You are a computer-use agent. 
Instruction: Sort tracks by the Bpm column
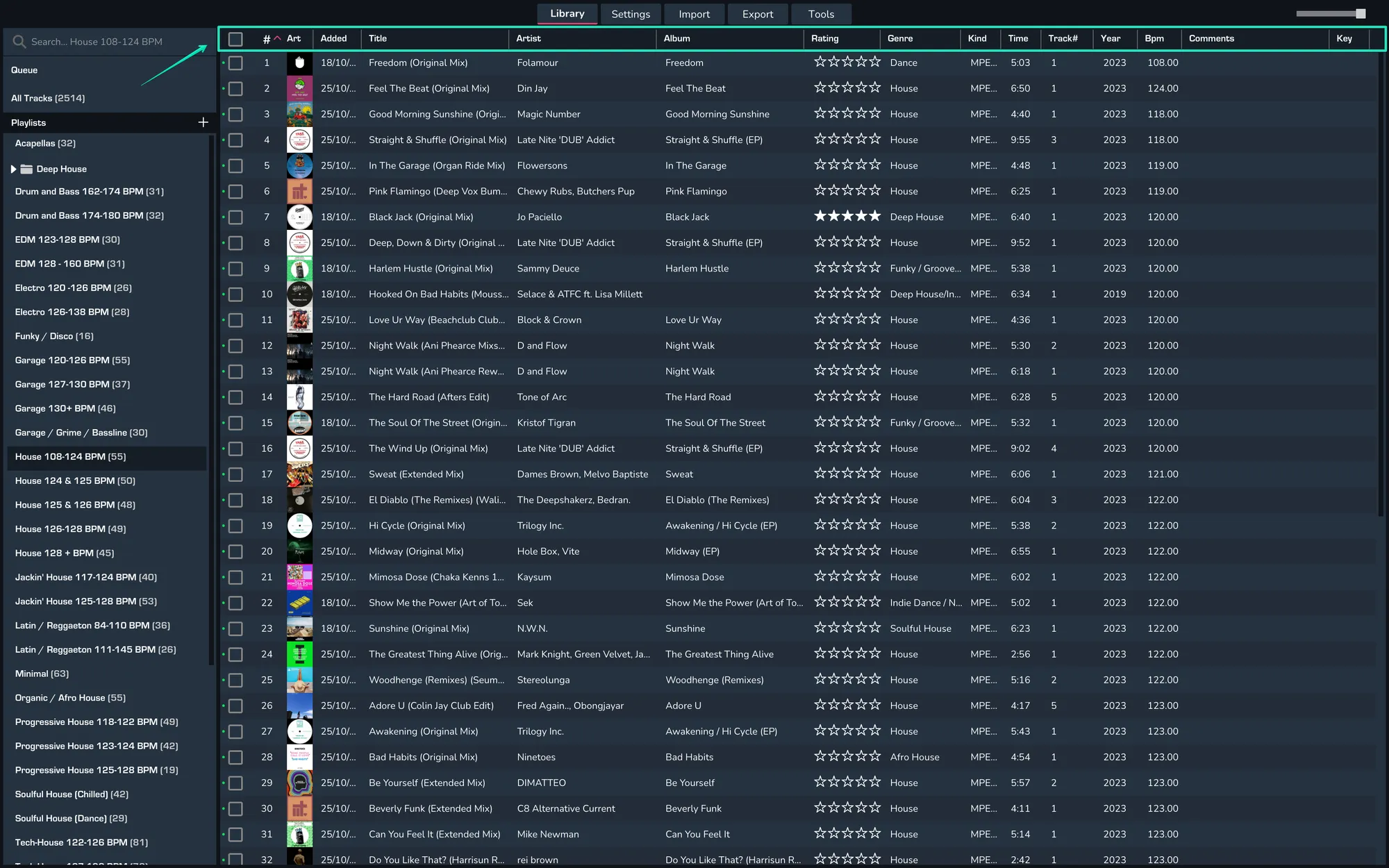pos(1154,38)
